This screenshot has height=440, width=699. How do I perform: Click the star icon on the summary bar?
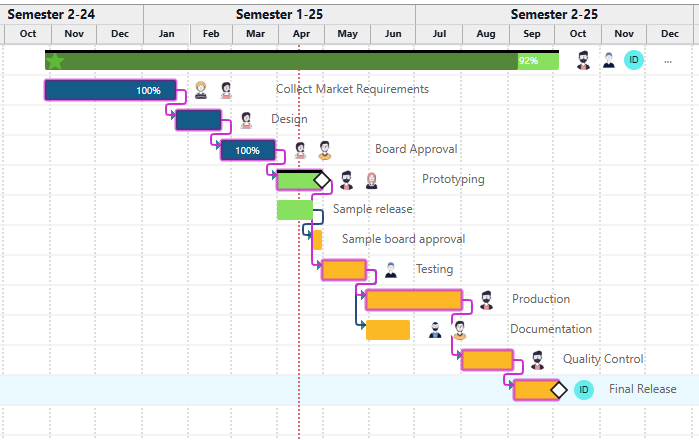click(x=55, y=61)
